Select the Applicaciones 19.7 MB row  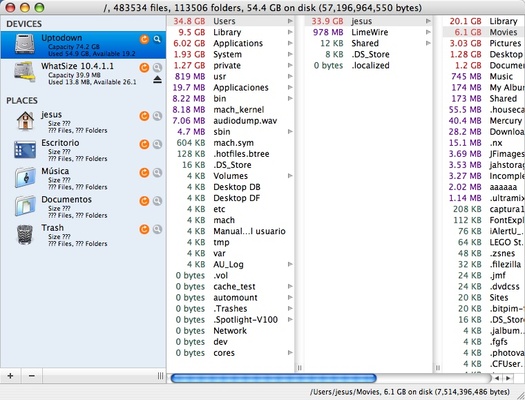(230, 87)
